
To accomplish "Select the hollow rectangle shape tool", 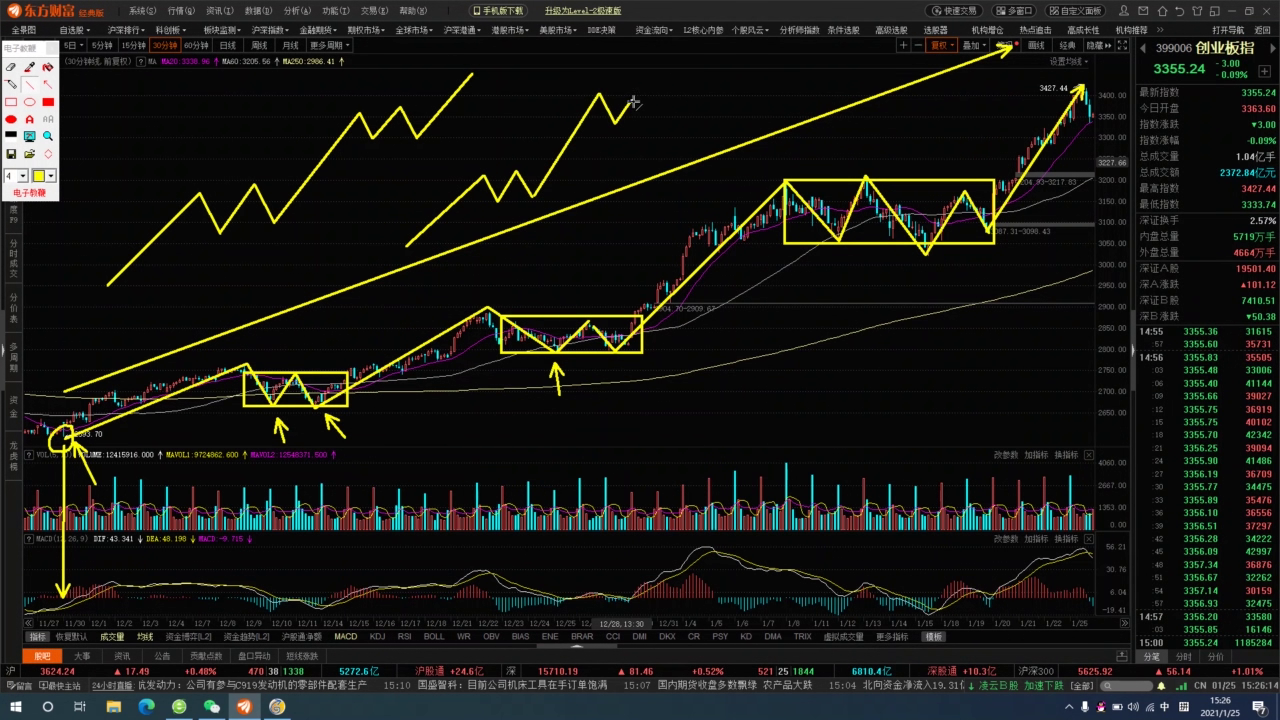I will click(11, 102).
